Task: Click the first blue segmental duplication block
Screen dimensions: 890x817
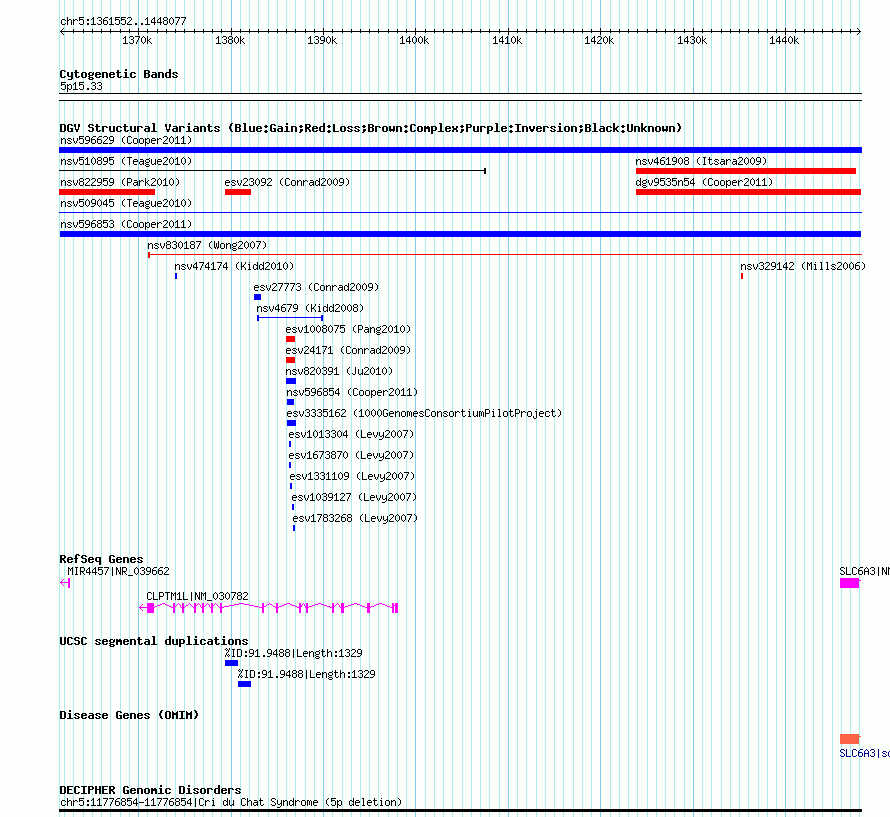Action: 232,663
